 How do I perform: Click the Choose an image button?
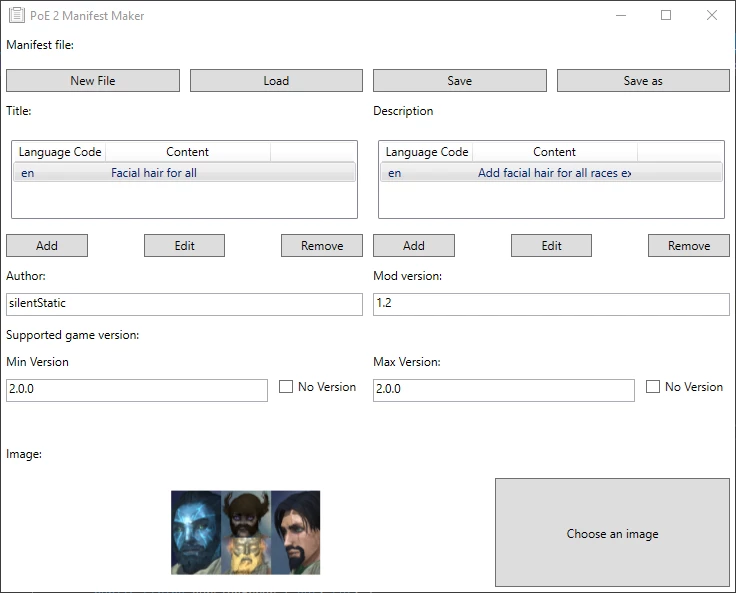coord(613,532)
